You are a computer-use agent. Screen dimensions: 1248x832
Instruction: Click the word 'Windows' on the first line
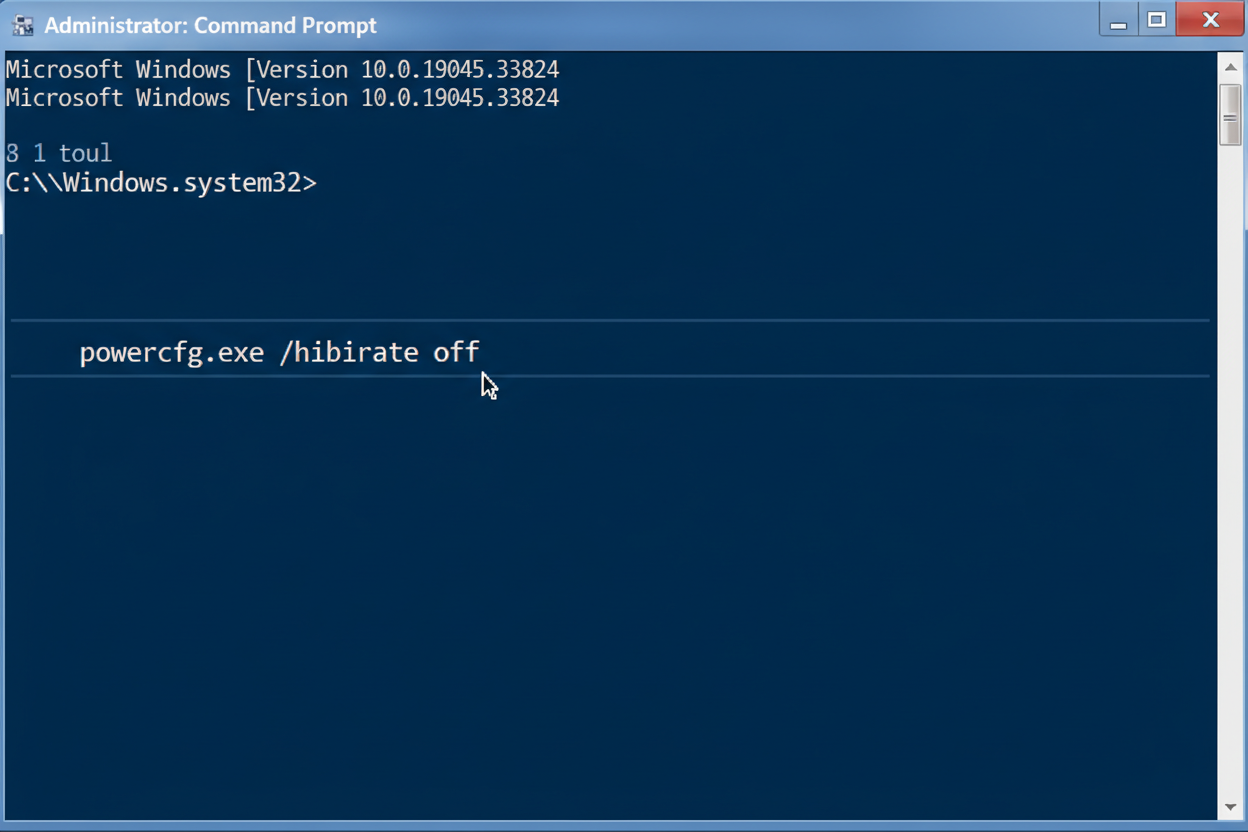coord(182,70)
